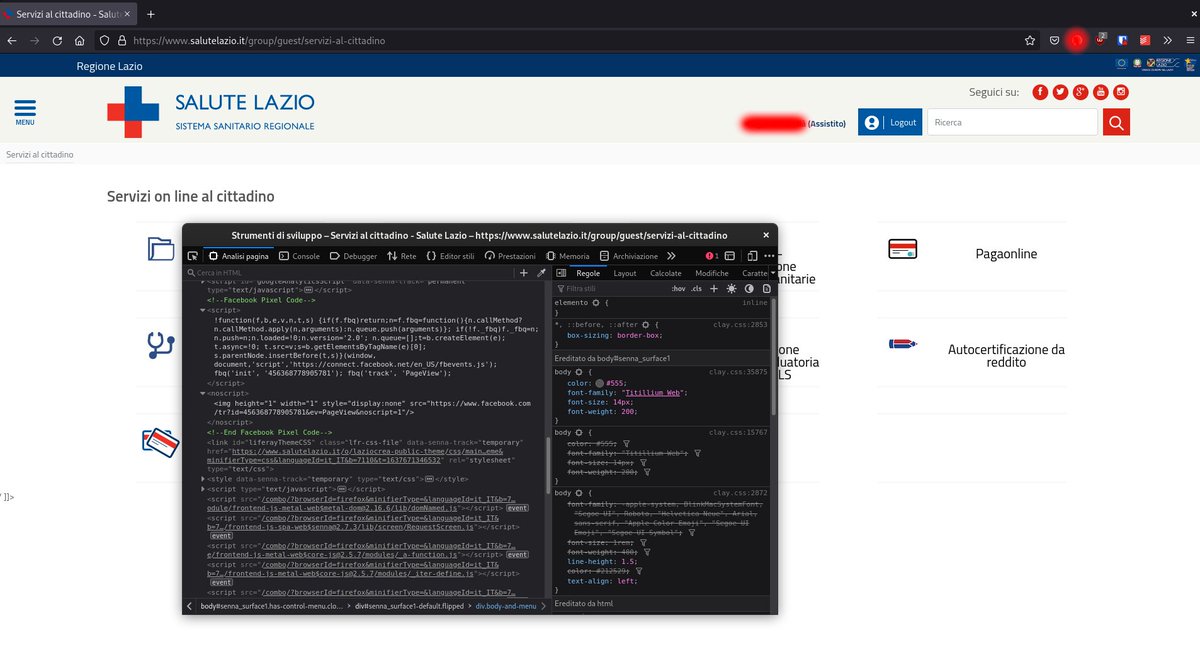Move breadcrumbs left with the arrow
The height and width of the screenshot is (654, 1200).
(190, 606)
